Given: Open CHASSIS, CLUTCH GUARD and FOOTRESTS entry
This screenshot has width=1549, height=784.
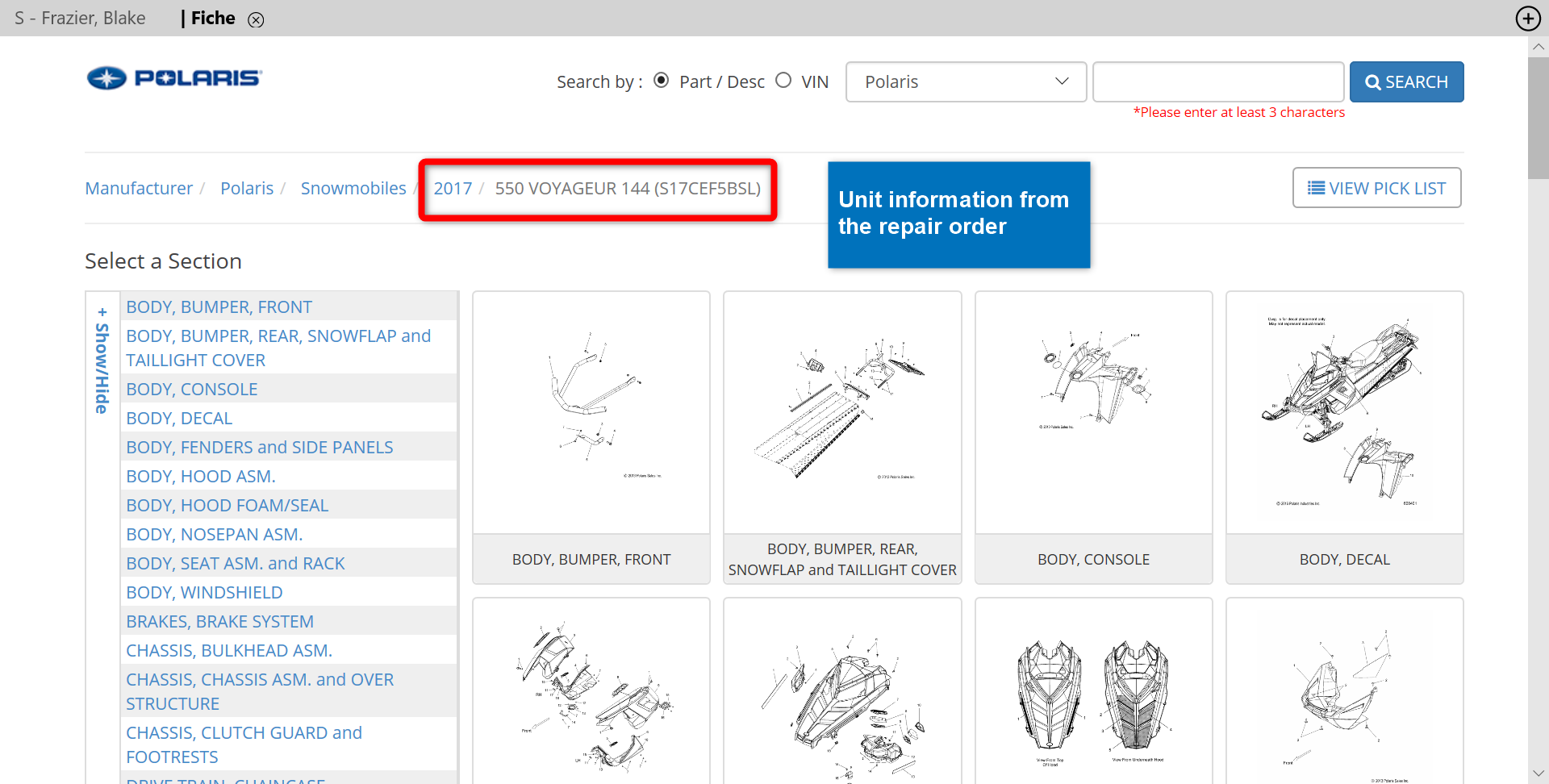Looking at the screenshot, I should (244, 744).
